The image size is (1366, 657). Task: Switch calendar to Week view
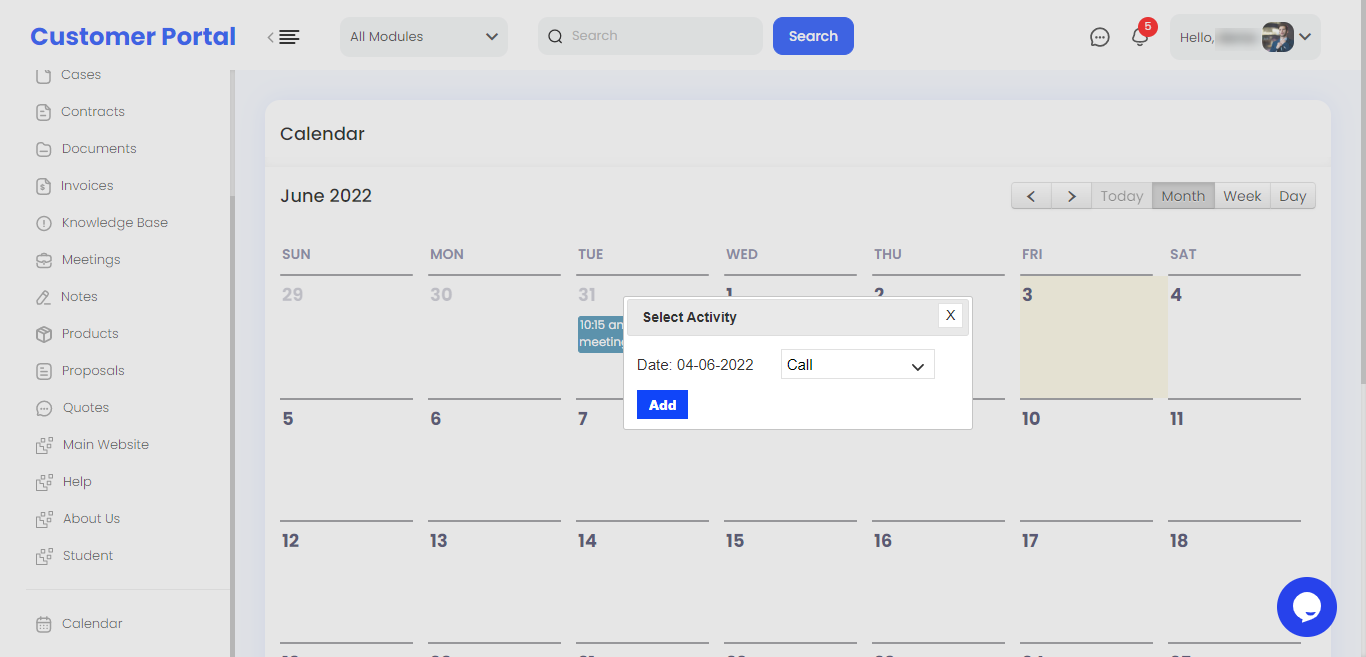[x=1242, y=196]
